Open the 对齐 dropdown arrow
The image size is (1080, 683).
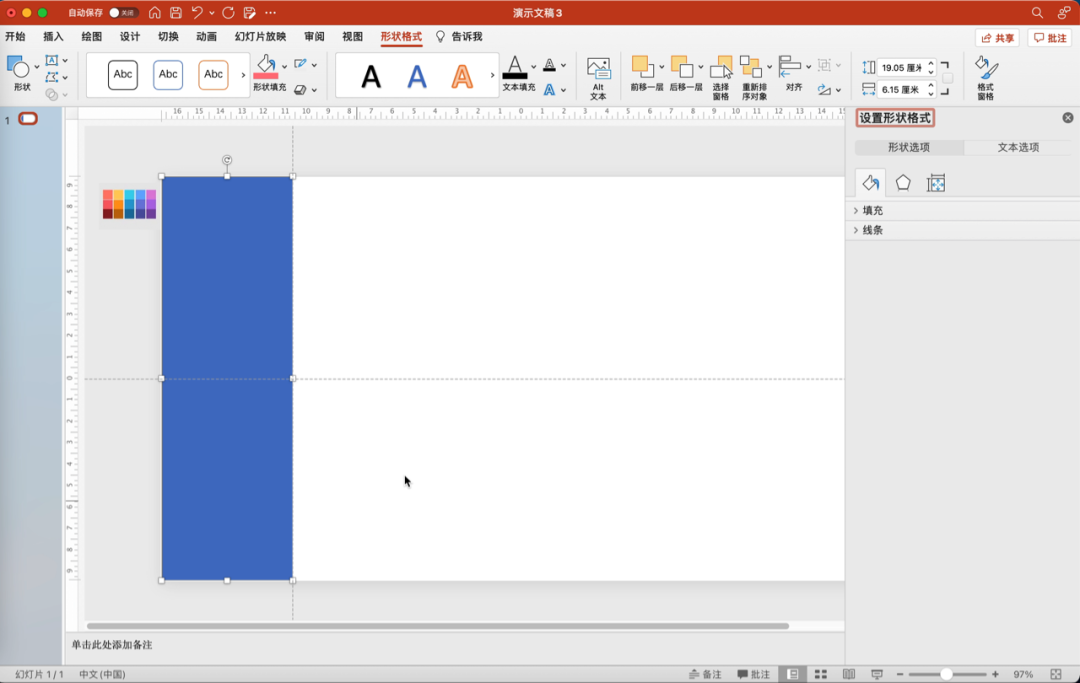pyautogui.click(x=809, y=67)
